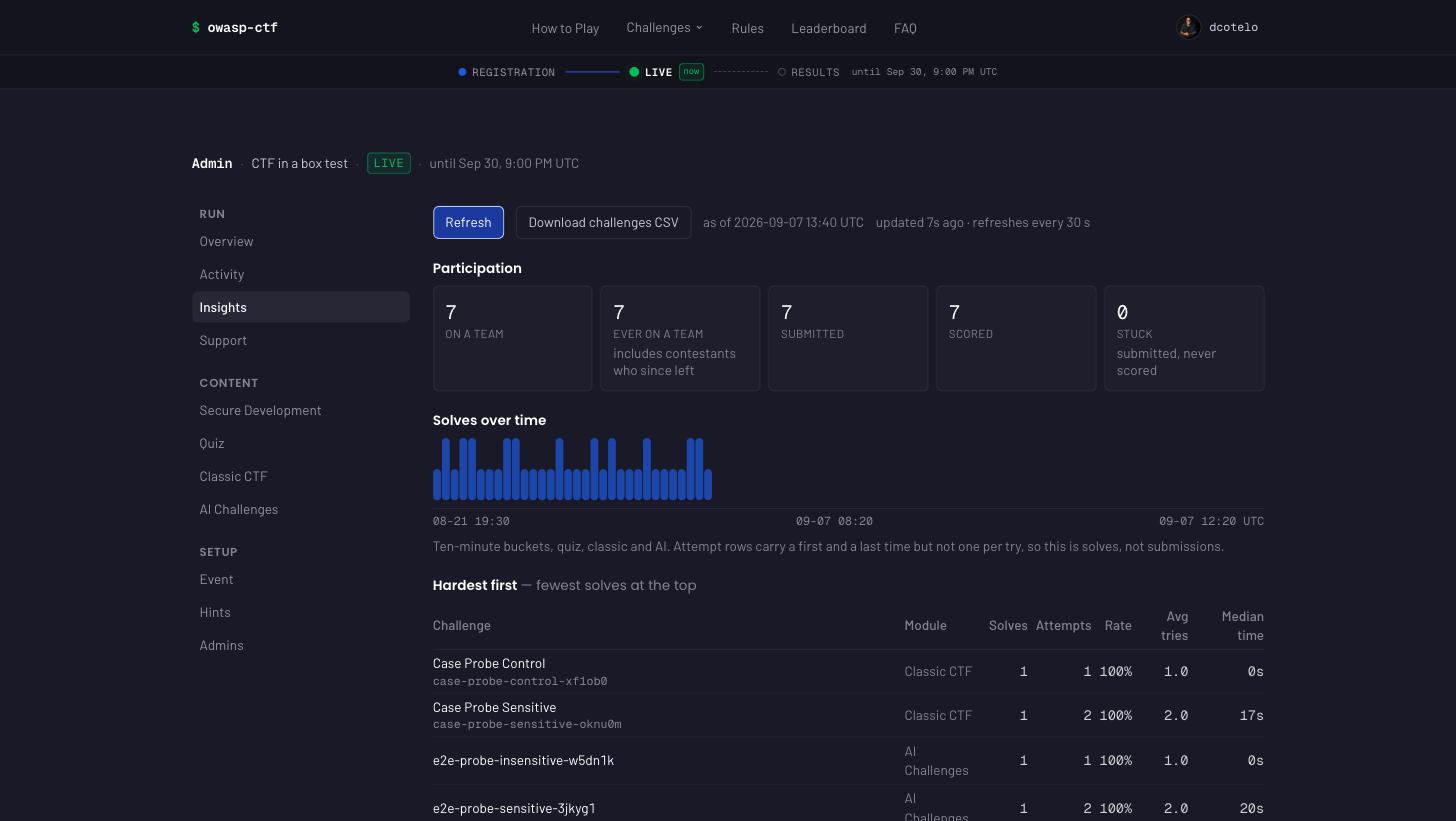
Task: Click the Solves over time heading
Action: [x=489, y=420]
